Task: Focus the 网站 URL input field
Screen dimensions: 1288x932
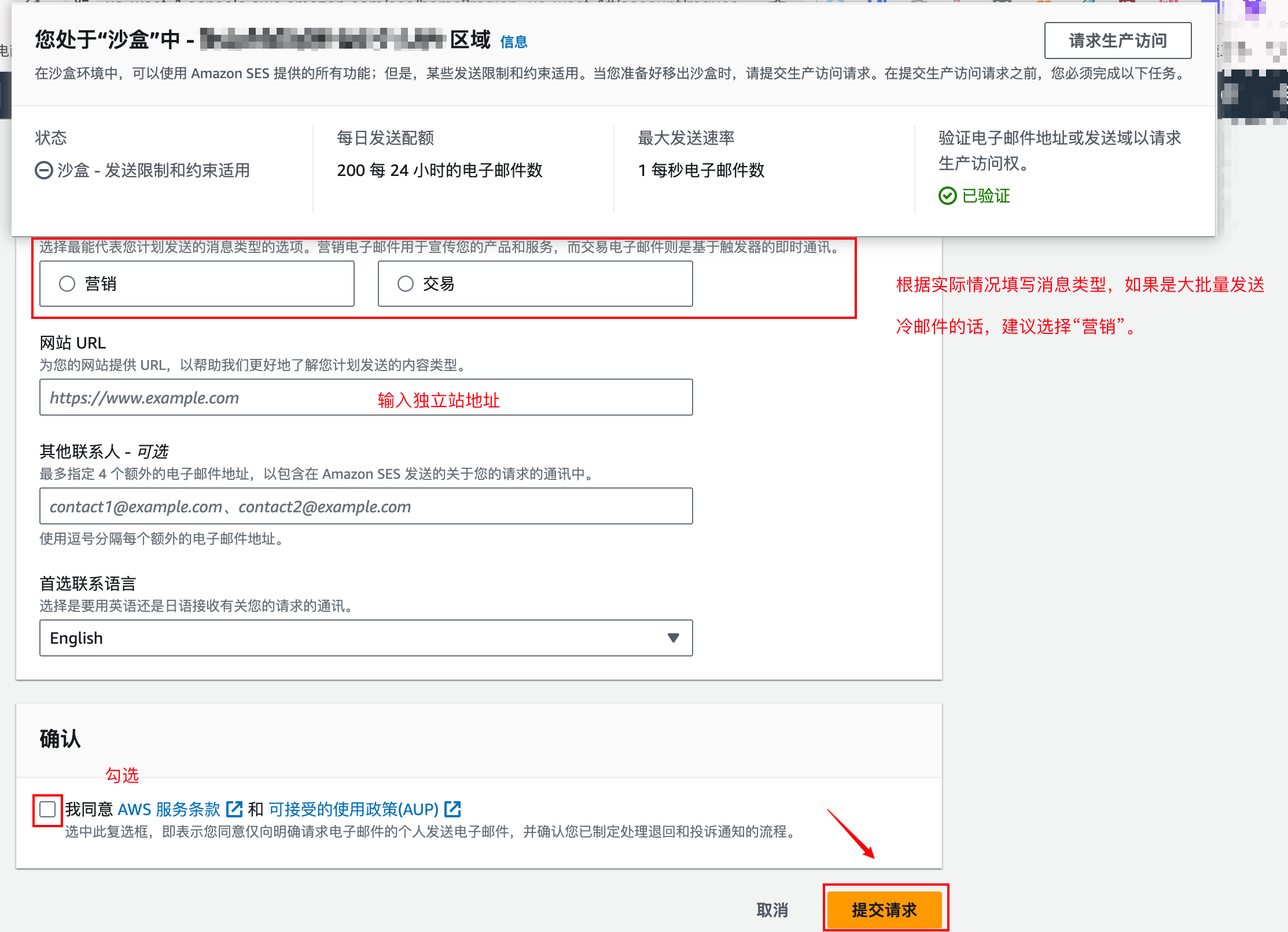Action: click(366, 398)
